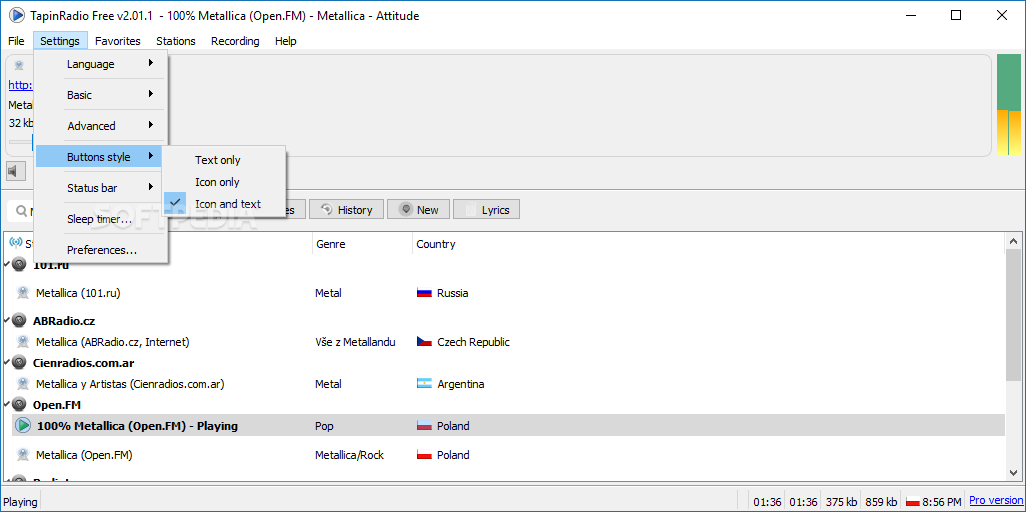Click the green play icon on 100% Metallica

(x=23, y=426)
